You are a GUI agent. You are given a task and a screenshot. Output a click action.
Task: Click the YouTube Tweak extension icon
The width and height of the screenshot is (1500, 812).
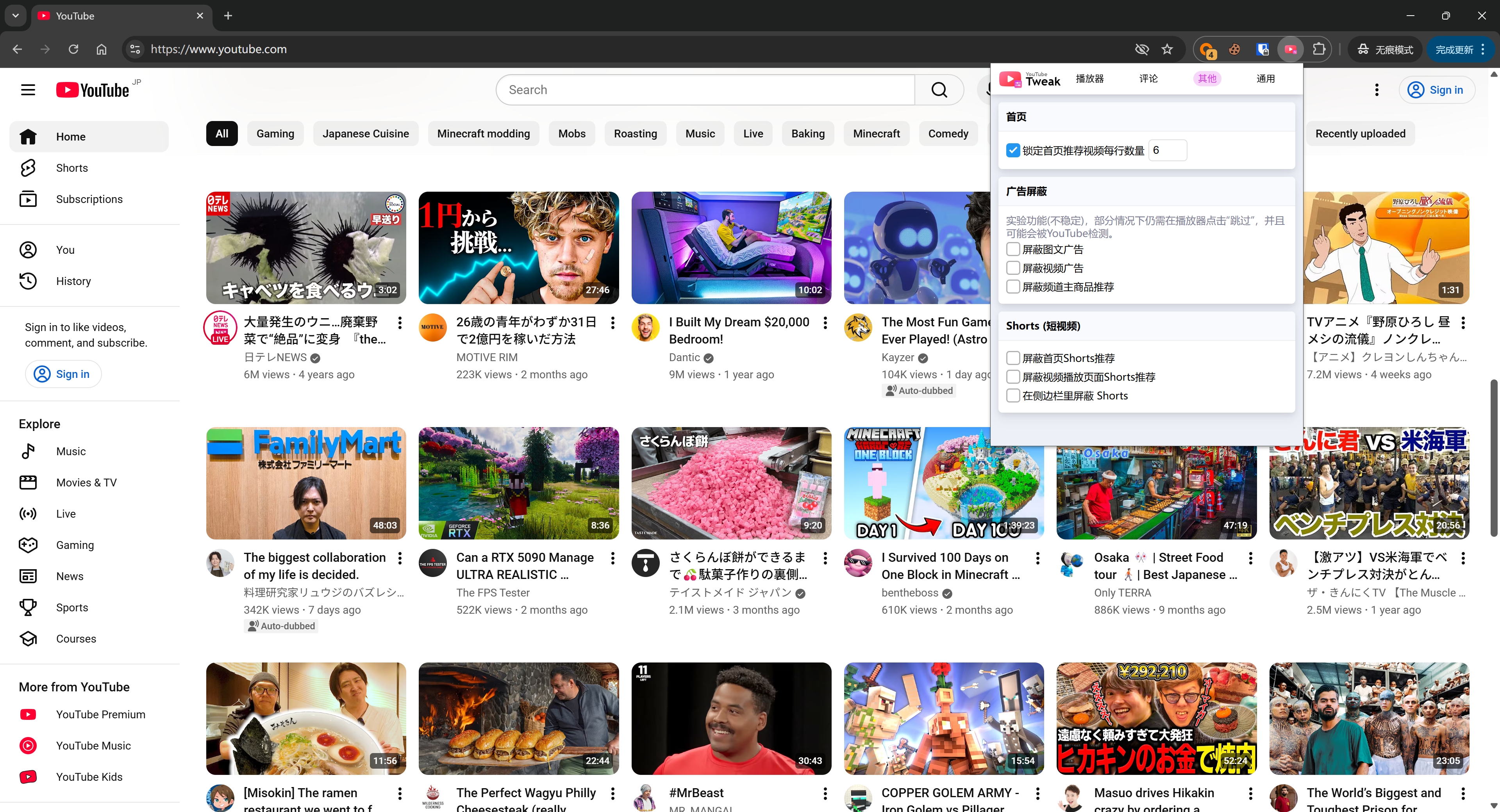pos(1290,50)
